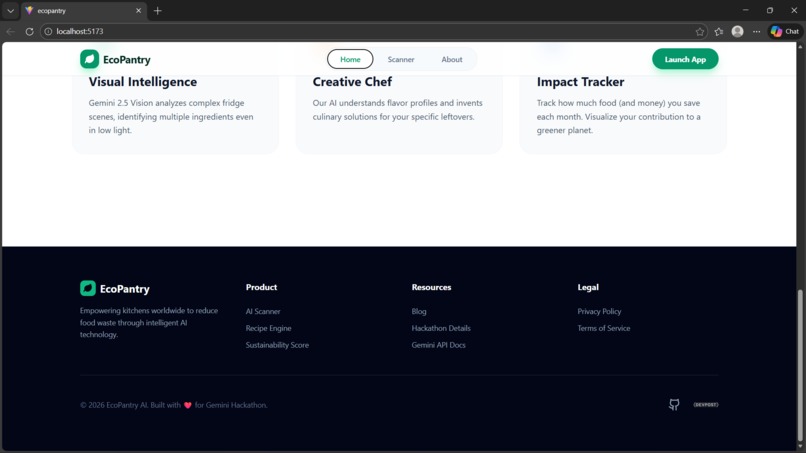
Task: Switch to the About nav tab
Action: click(x=452, y=59)
